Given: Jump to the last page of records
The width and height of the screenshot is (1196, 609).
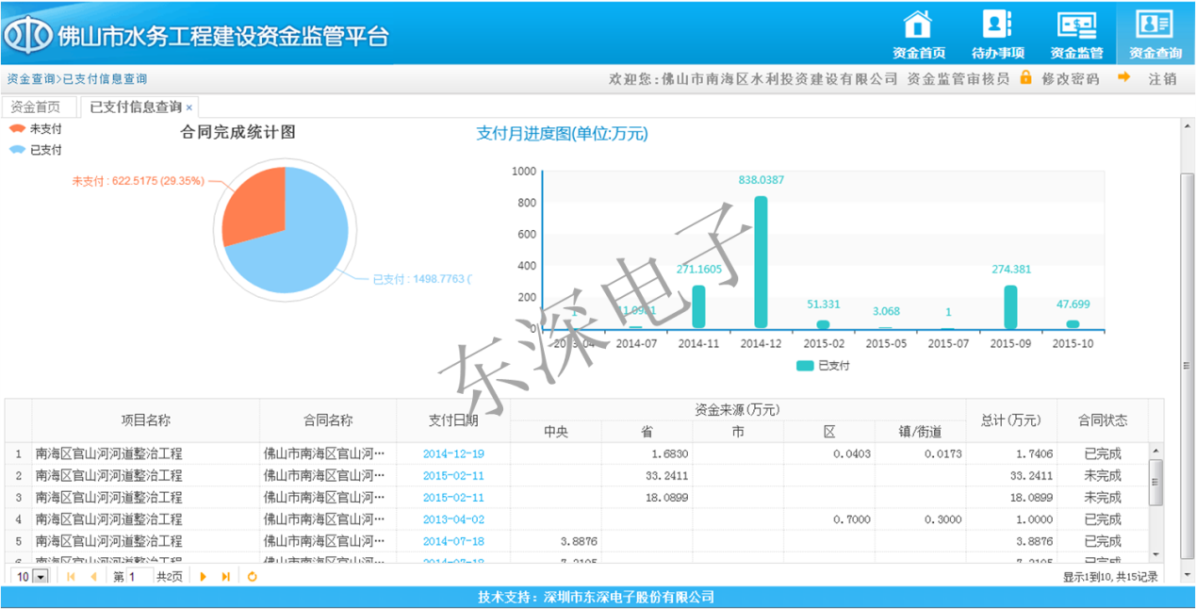Looking at the screenshot, I should tap(226, 577).
